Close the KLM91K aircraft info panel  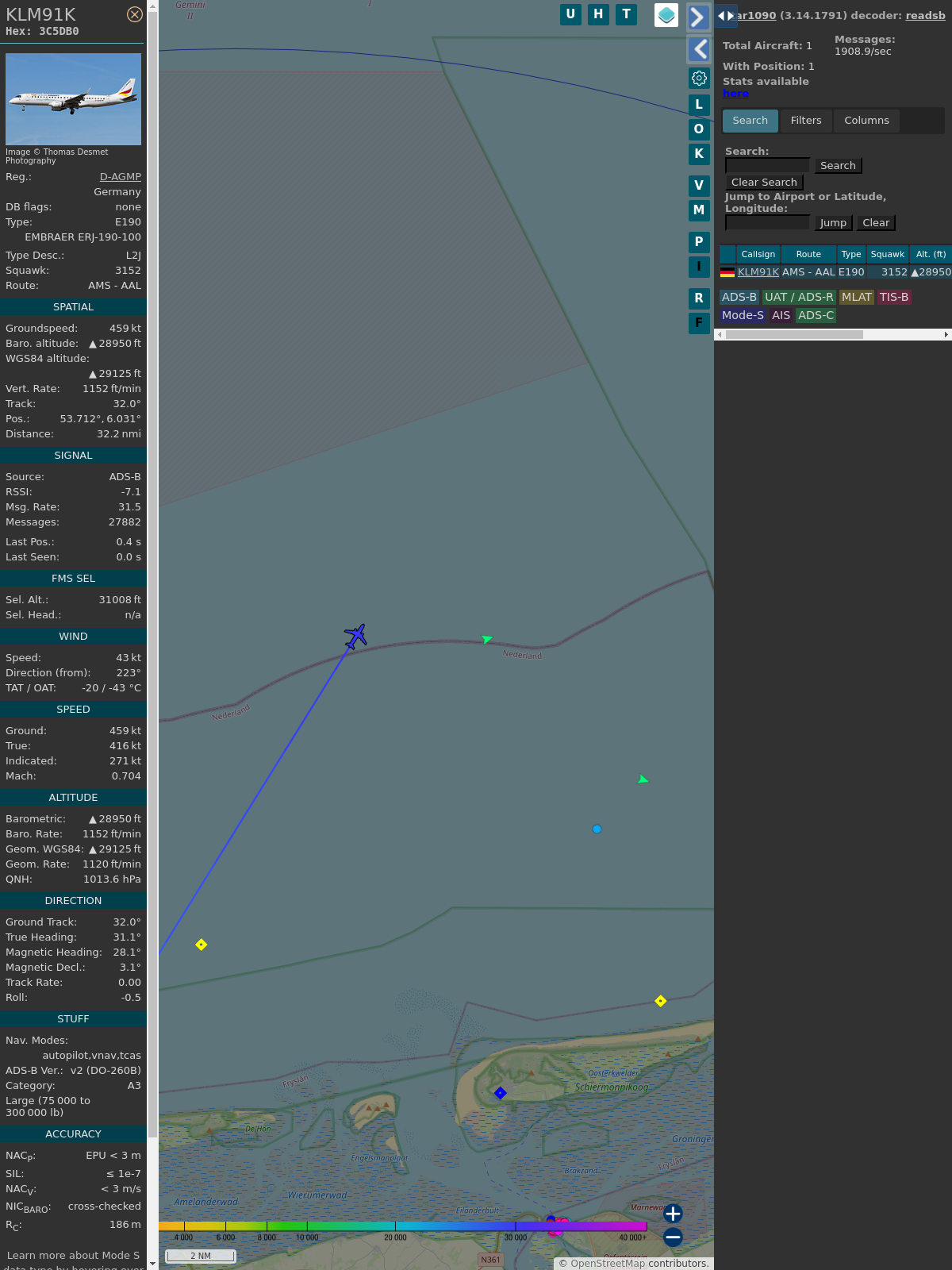pos(135,14)
